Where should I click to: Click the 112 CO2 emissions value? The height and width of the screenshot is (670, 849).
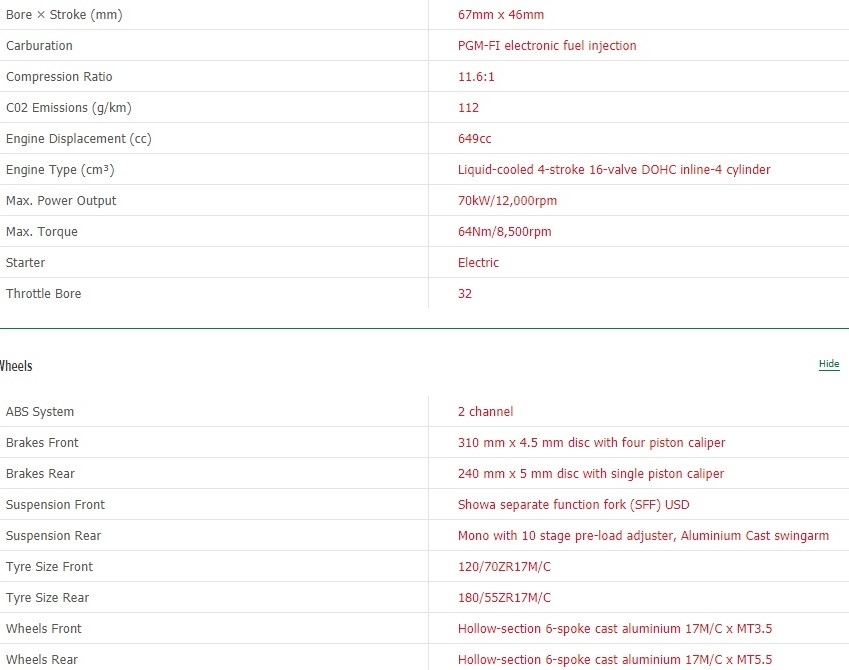pos(468,108)
